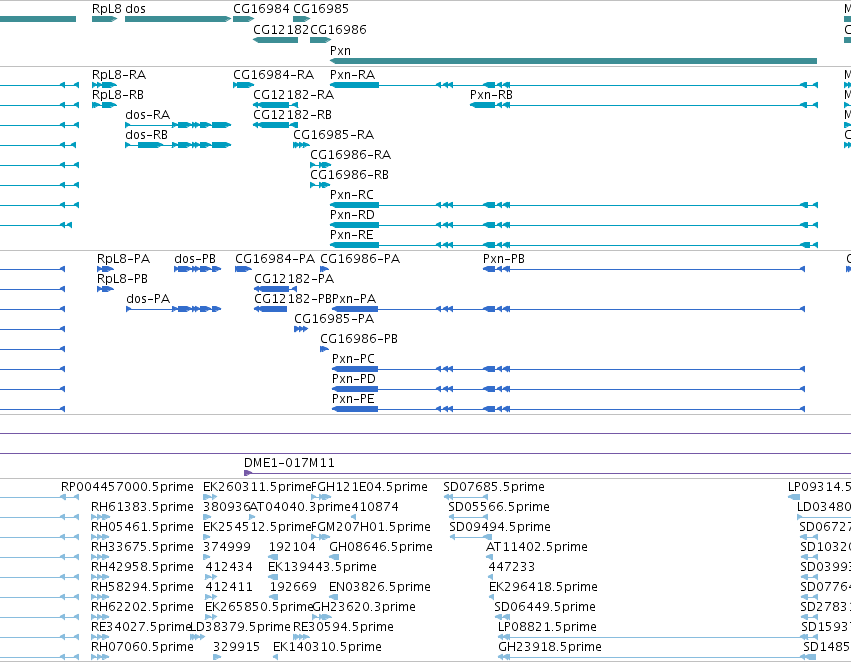Open the CG16984-PA protein label
This screenshot has width=851, height=662.
click(275, 258)
